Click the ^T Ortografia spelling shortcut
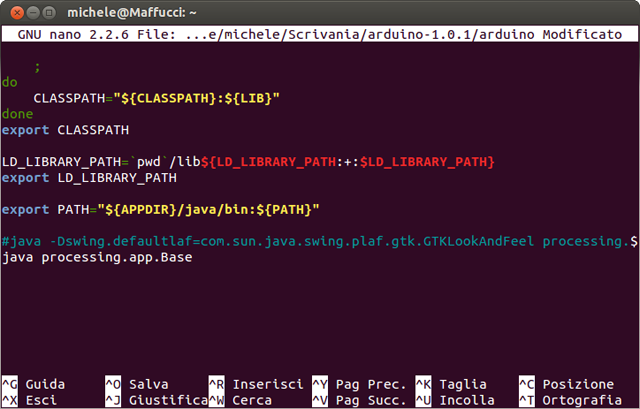The height and width of the screenshot is (409, 640). pyautogui.click(x=570, y=400)
